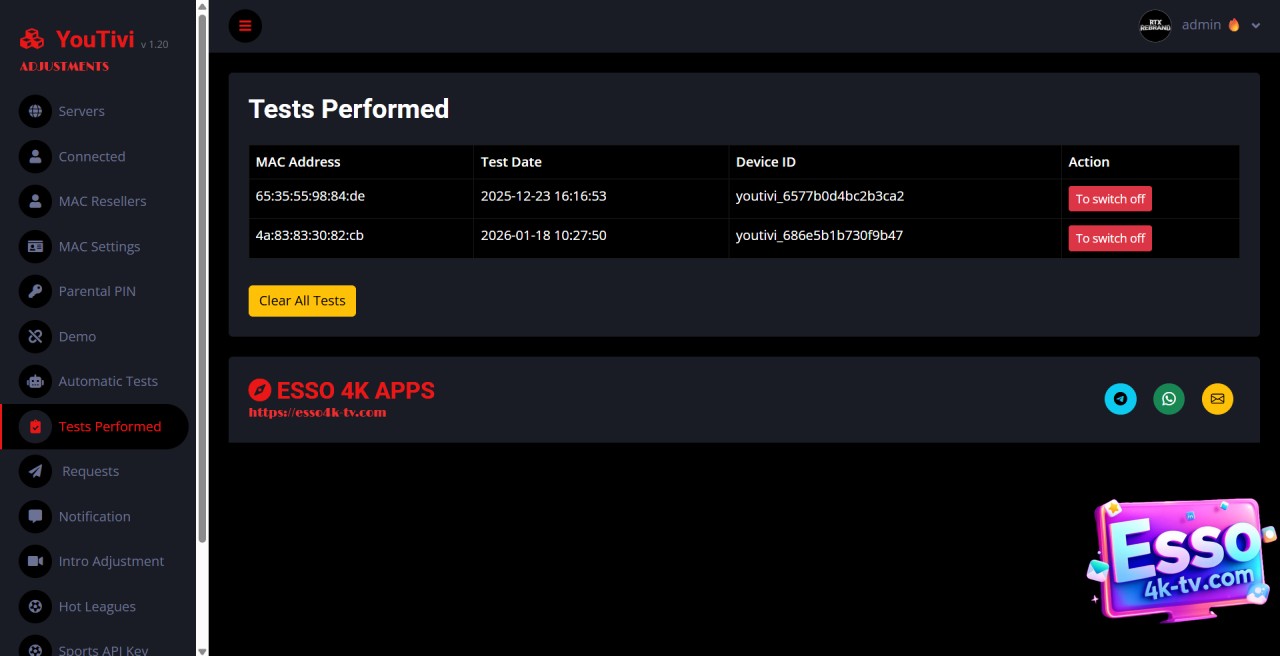Click the Servers globe icon
Screen dimensions: 1280x656
35,111
